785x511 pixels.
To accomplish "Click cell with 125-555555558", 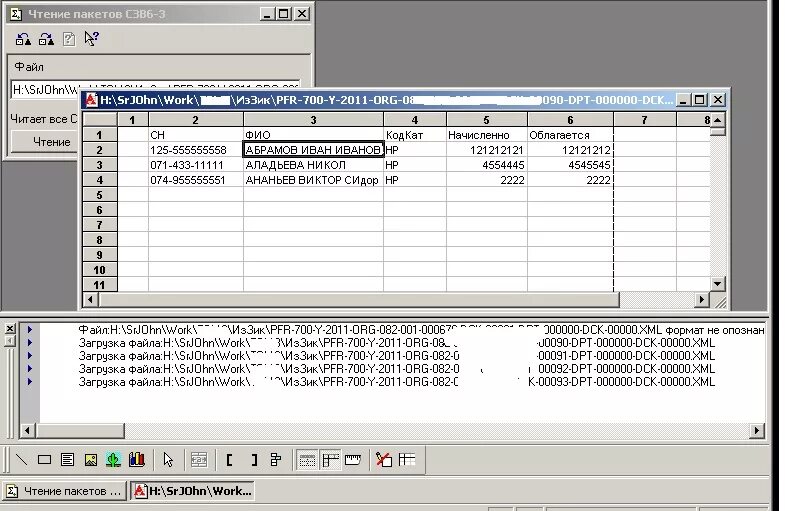I will pyautogui.click(x=196, y=150).
